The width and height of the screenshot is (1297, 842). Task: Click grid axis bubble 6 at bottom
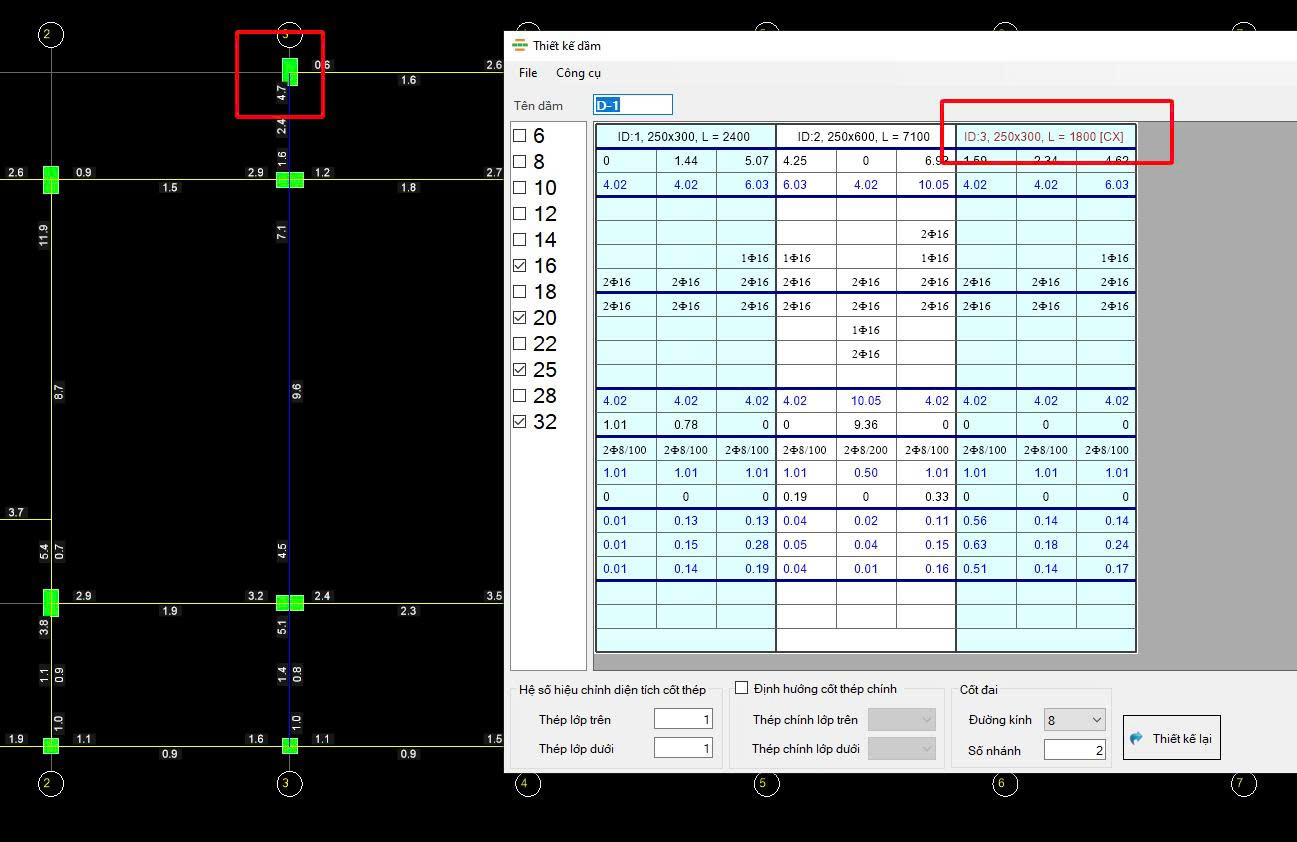(x=1004, y=784)
